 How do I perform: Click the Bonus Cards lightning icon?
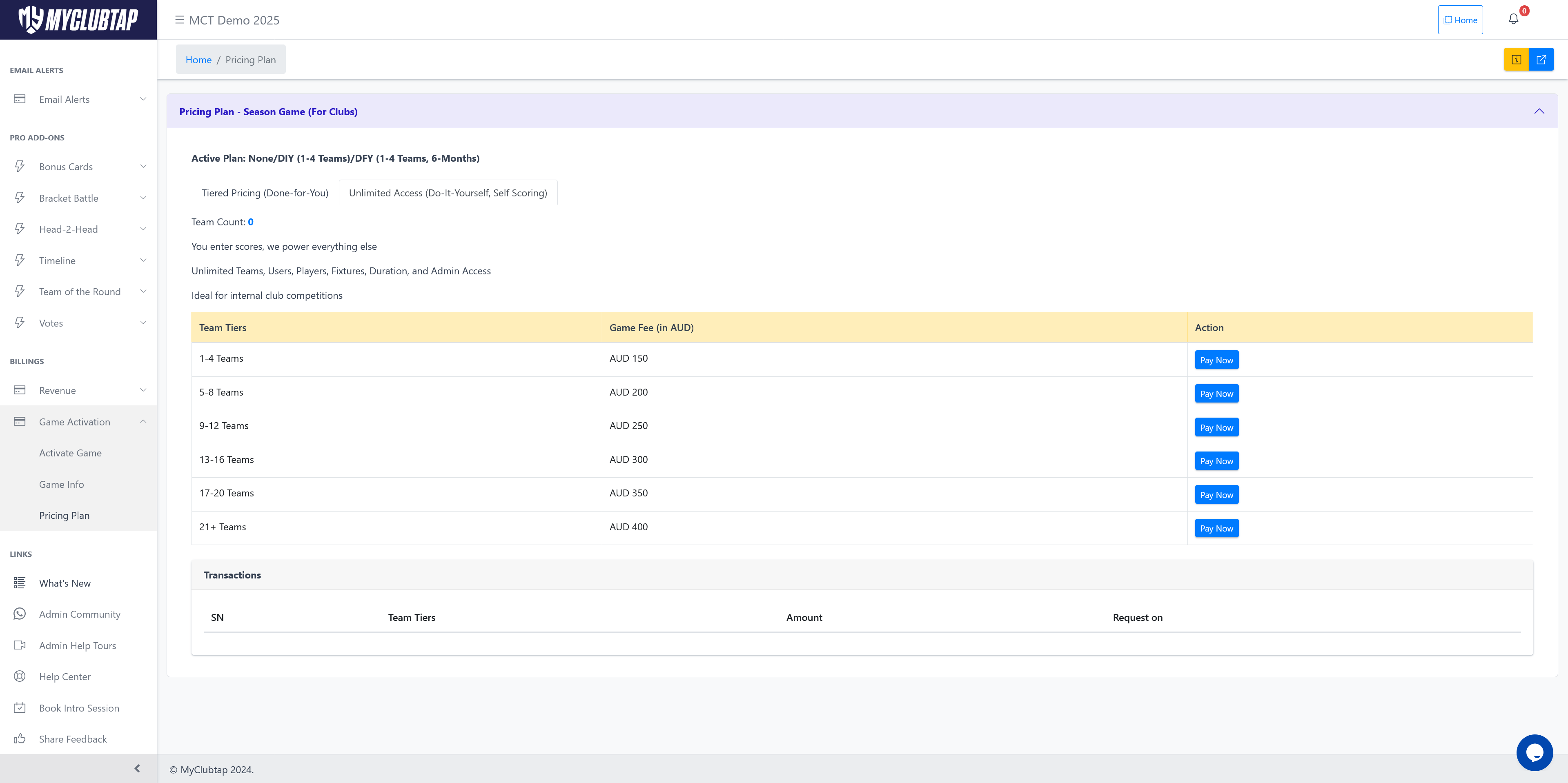pyautogui.click(x=20, y=166)
